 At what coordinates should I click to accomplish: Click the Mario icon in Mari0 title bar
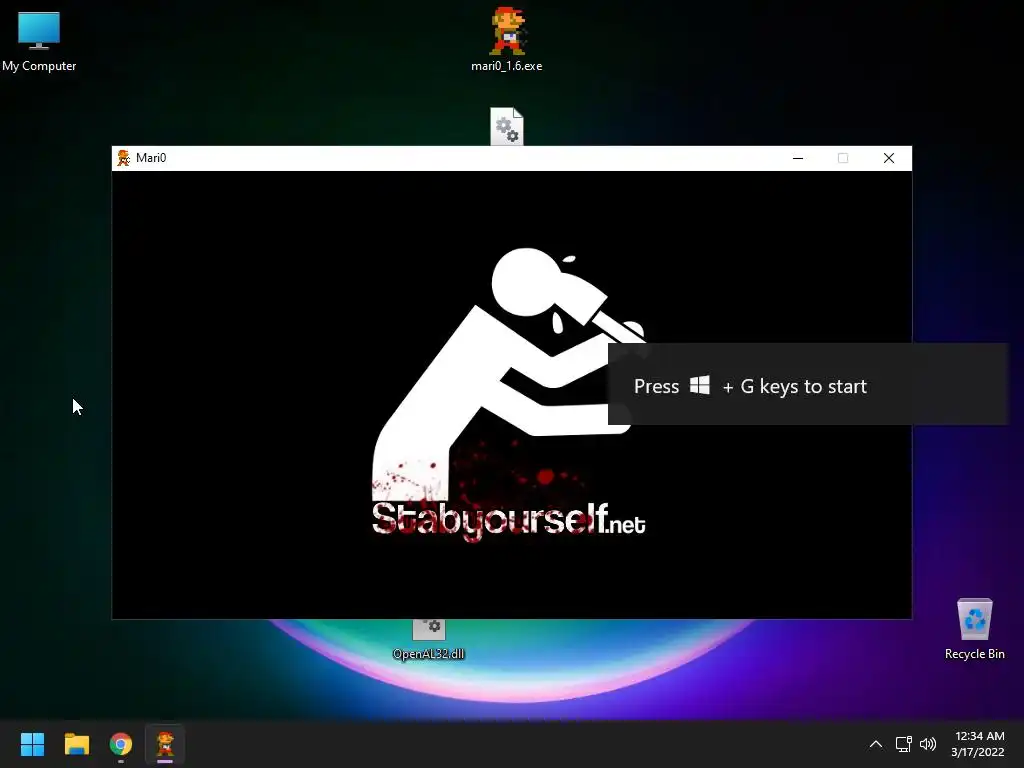click(x=123, y=158)
